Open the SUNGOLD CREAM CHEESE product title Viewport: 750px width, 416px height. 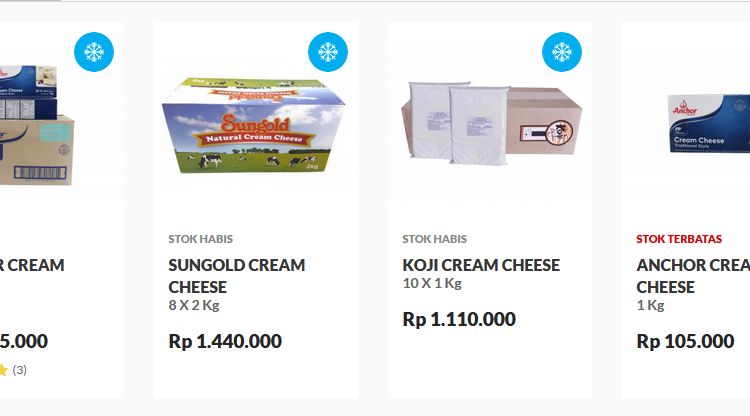(x=236, y=276)
